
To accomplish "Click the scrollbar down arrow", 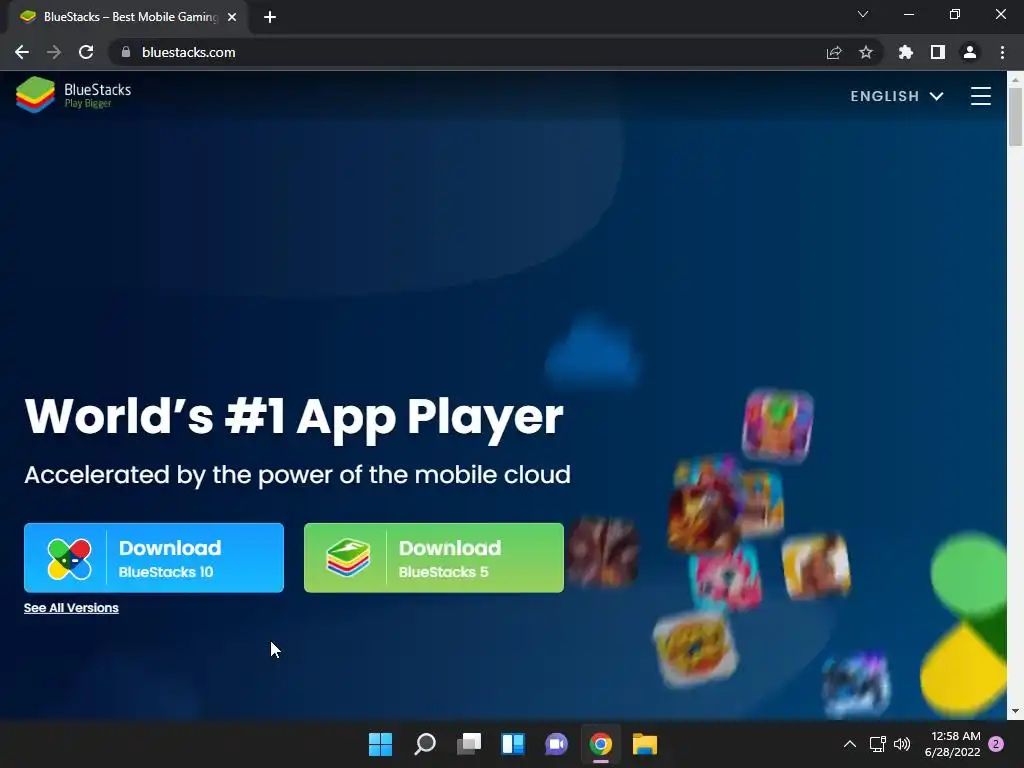I will (1015, 711).
